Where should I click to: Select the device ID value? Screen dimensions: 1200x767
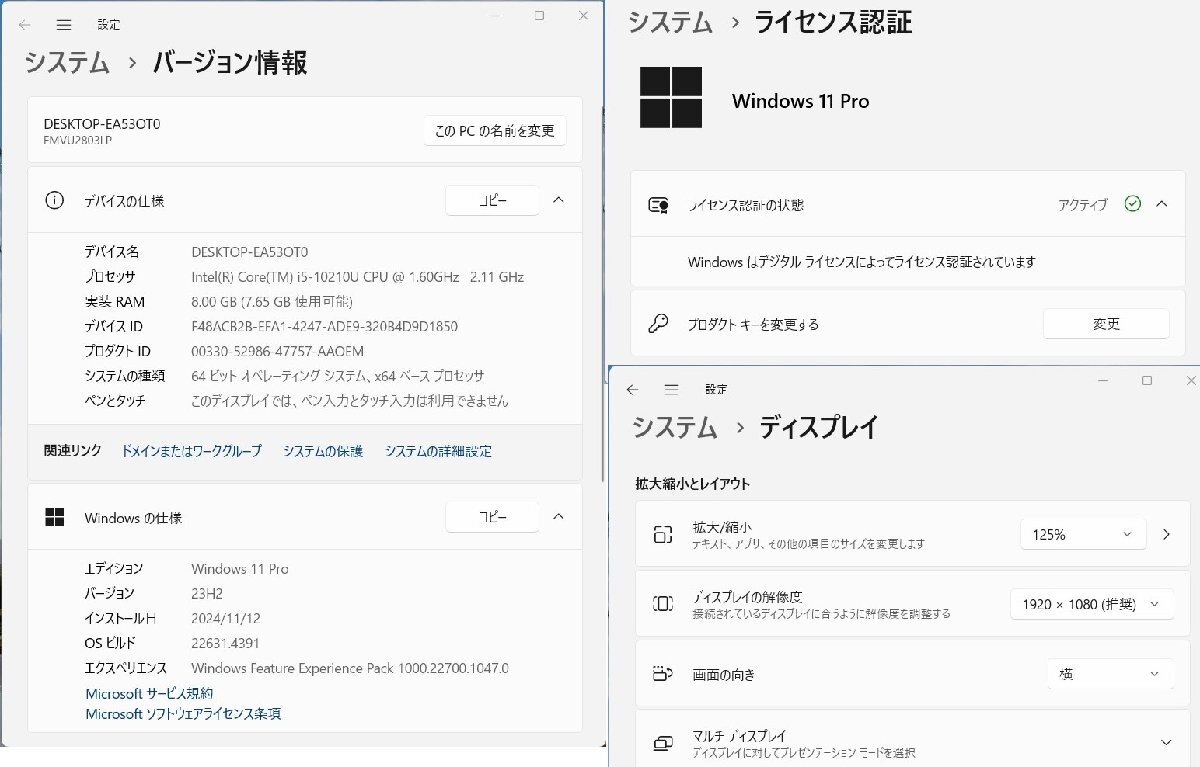click(325, 327)
